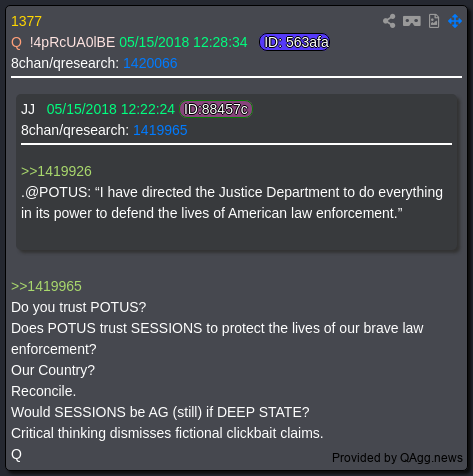Image resolution: width=473 pixels, height=476 pixels.
Task: Click the "Do you trust POTUS?" line
Action: click(x=79, y=307)
